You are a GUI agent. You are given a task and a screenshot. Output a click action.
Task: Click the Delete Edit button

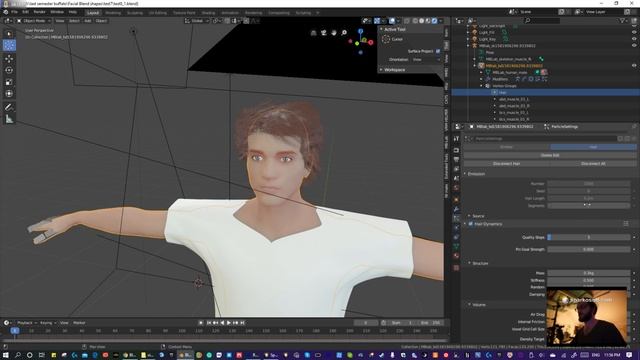point(550,155)
